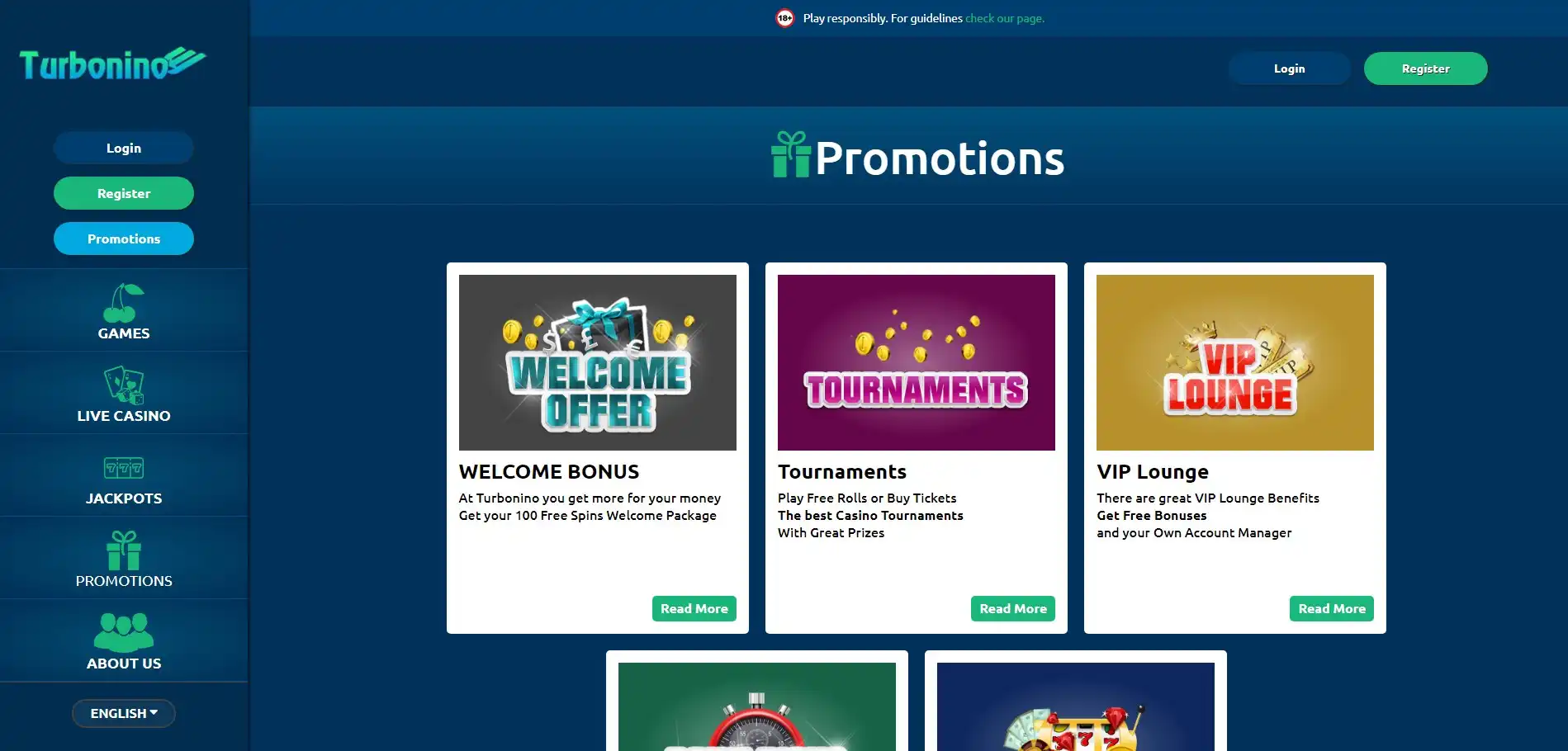Click the Login button in header
This screenshot has width=1568, height=751.
pyautogui.click(x=1289, y=68)
